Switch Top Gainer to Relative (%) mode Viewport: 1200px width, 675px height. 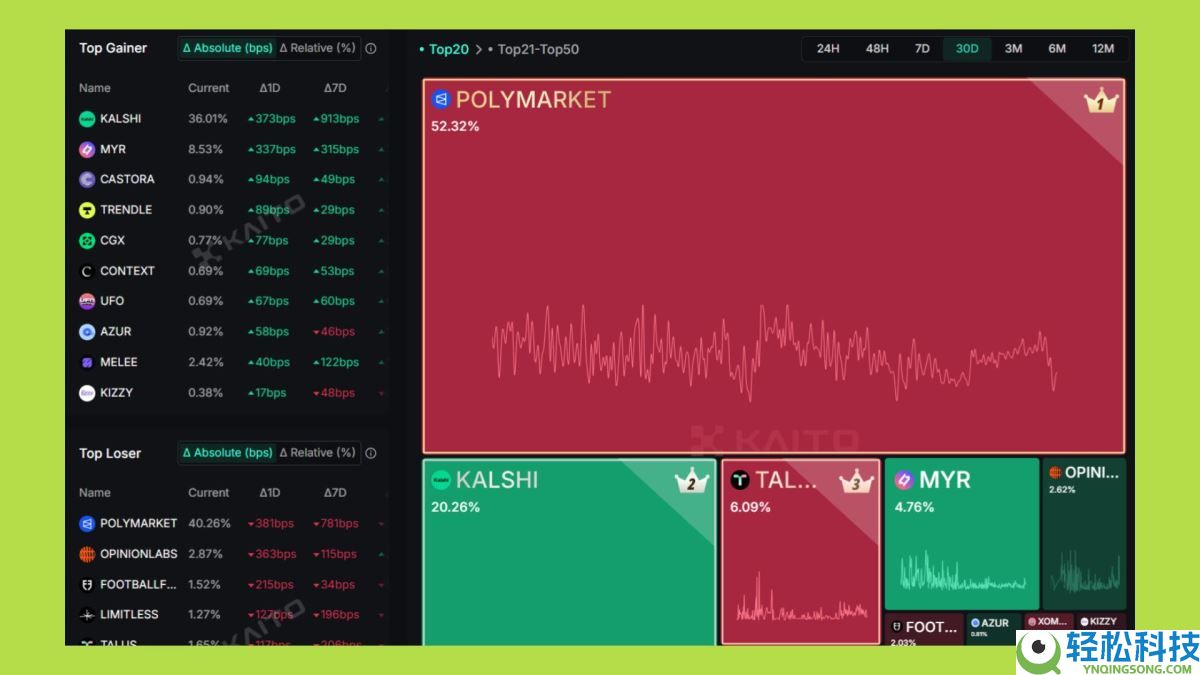coord(317,48)
